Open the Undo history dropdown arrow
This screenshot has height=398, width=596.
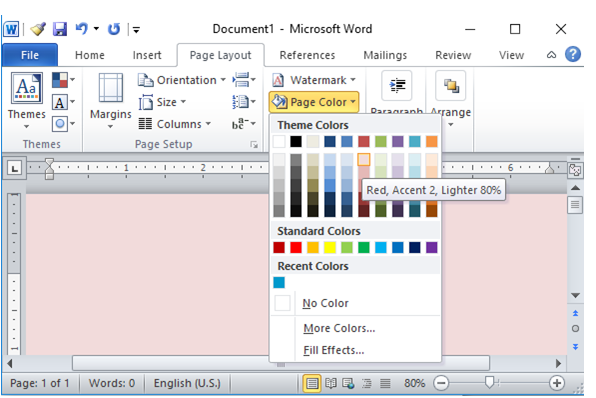pos(97,29)
